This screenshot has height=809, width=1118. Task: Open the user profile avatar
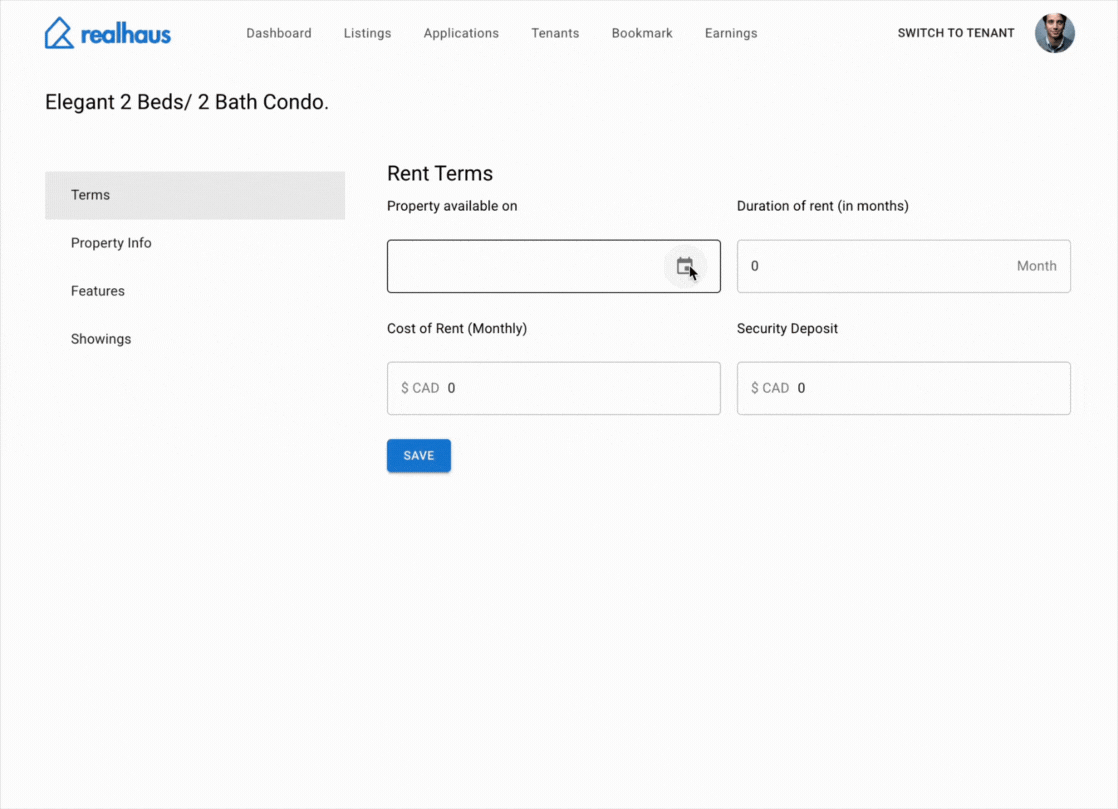point(1054,33)
